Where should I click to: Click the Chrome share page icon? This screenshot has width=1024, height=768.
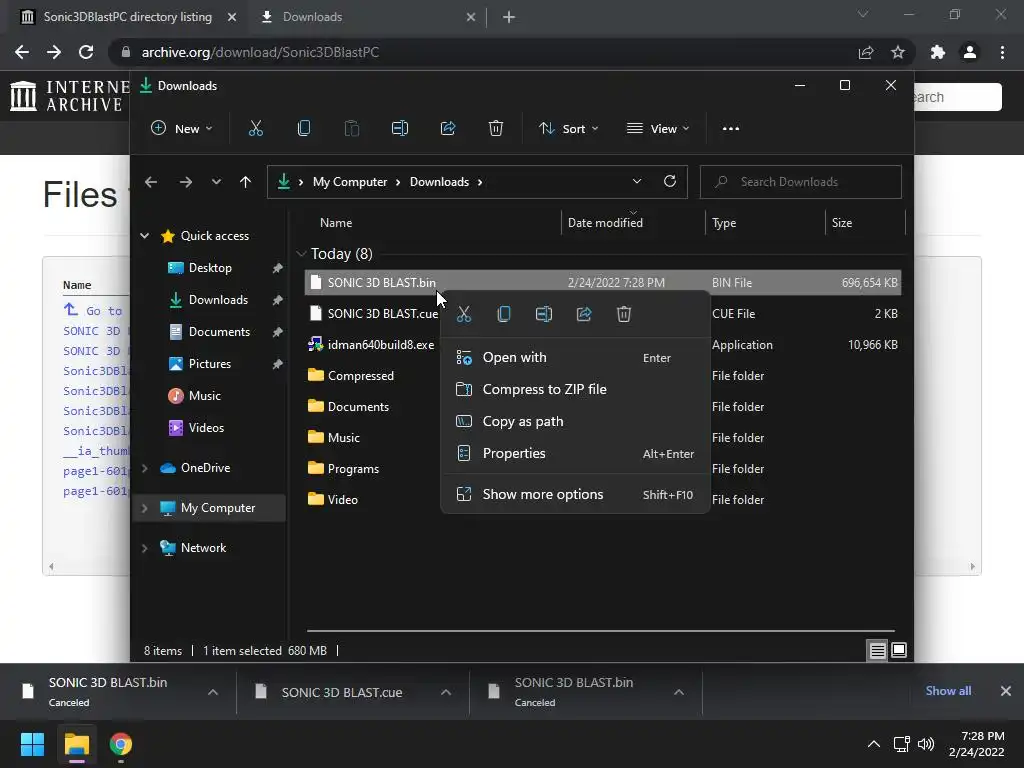(x=866, y=52)
